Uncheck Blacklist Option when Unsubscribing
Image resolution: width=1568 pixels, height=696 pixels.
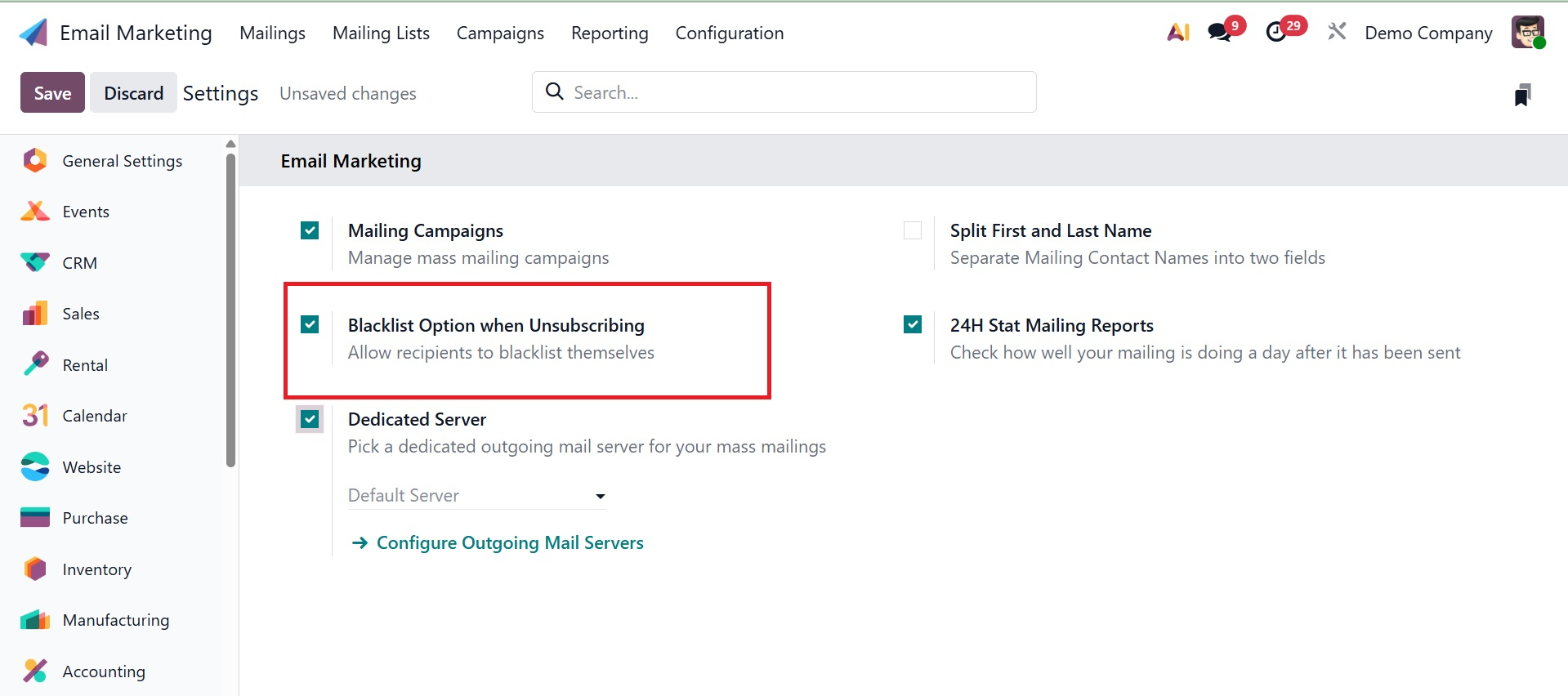tap(310, 325)
